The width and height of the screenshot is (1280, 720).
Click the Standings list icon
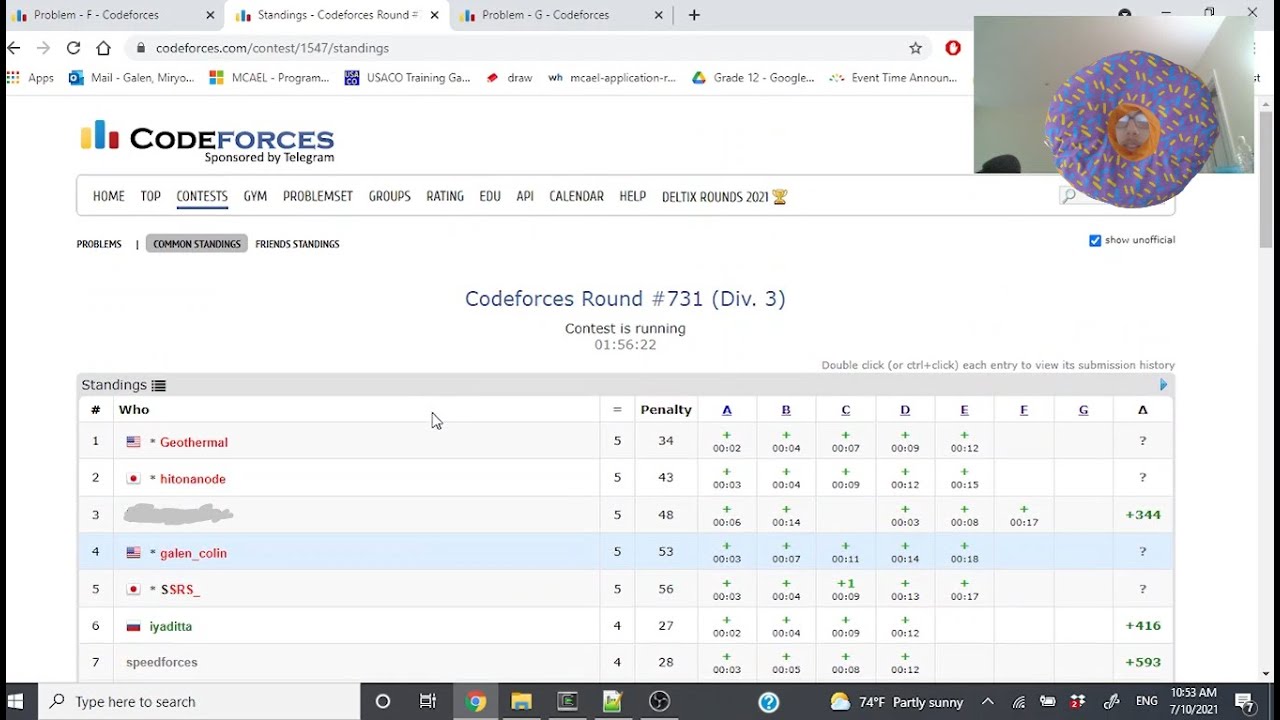pyautogui.click(x=158, y=385)
